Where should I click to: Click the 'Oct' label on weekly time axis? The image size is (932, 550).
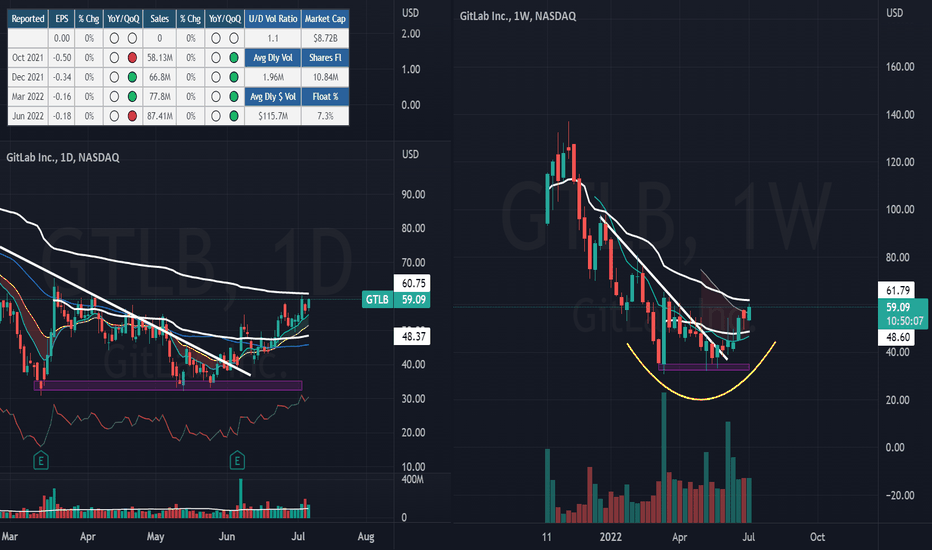[x=817, y=536]
